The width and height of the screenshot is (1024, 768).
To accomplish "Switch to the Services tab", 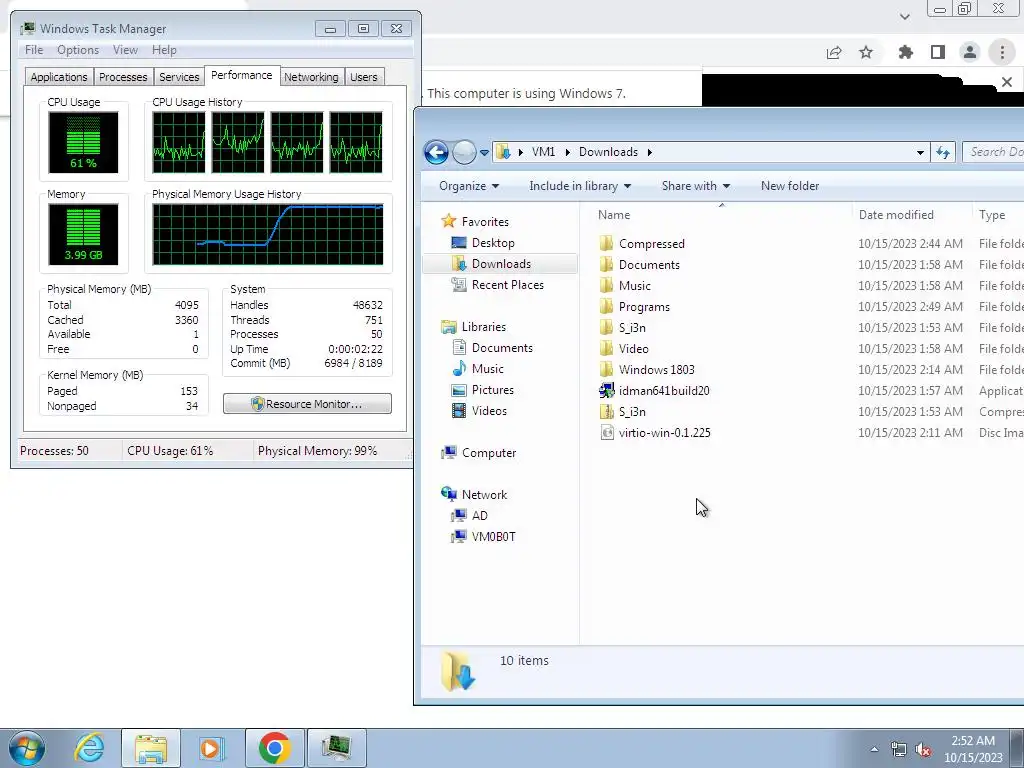I will point(179,77).
